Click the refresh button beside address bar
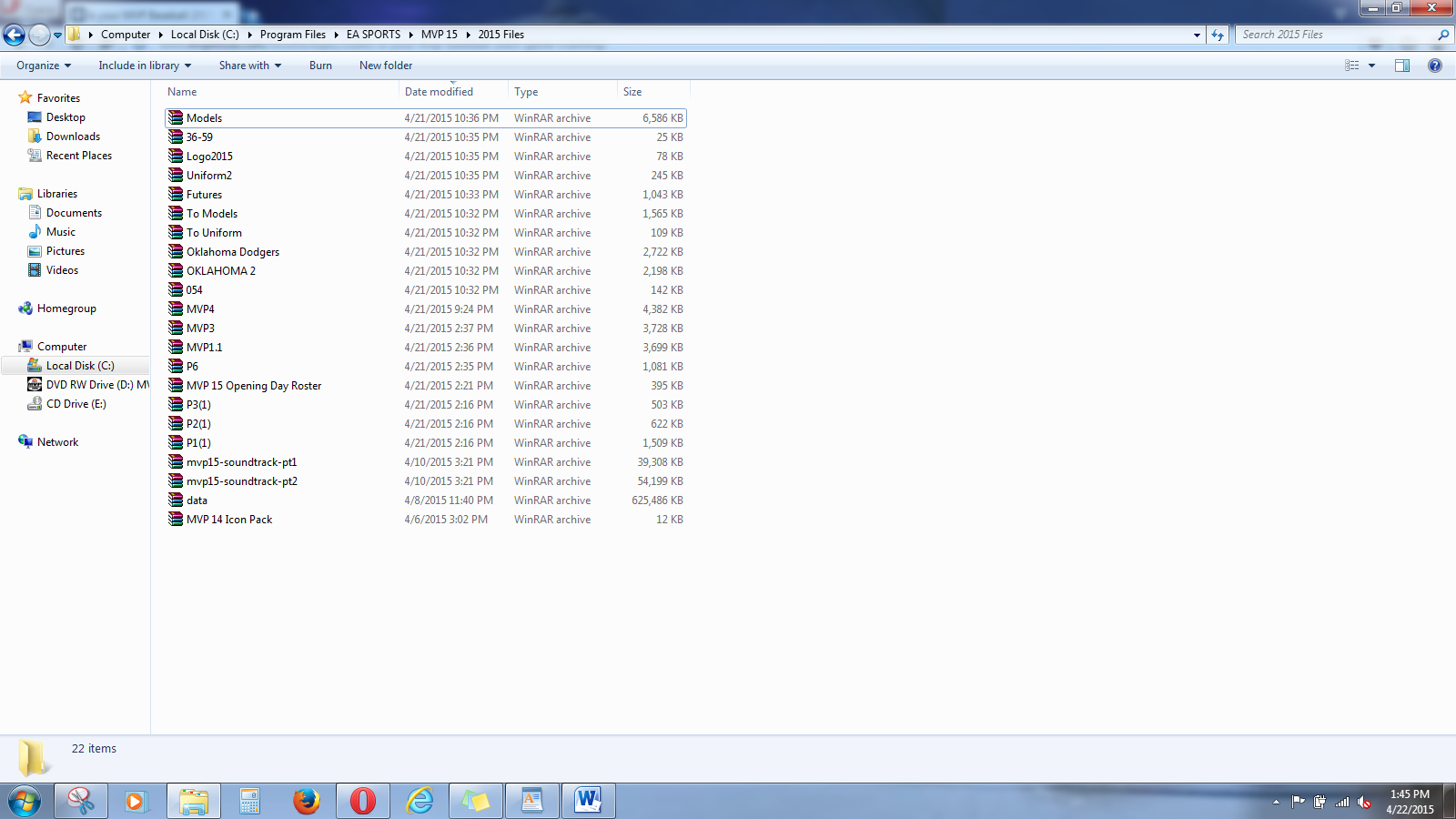 tap(1218, 35)
